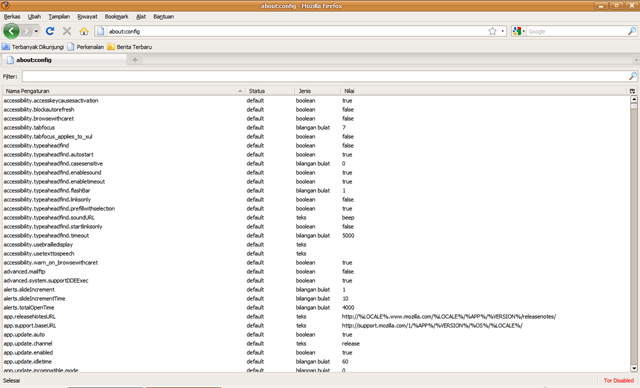Click the about:config address field
This screenshot has height=388, width=640.
(297, 31)
